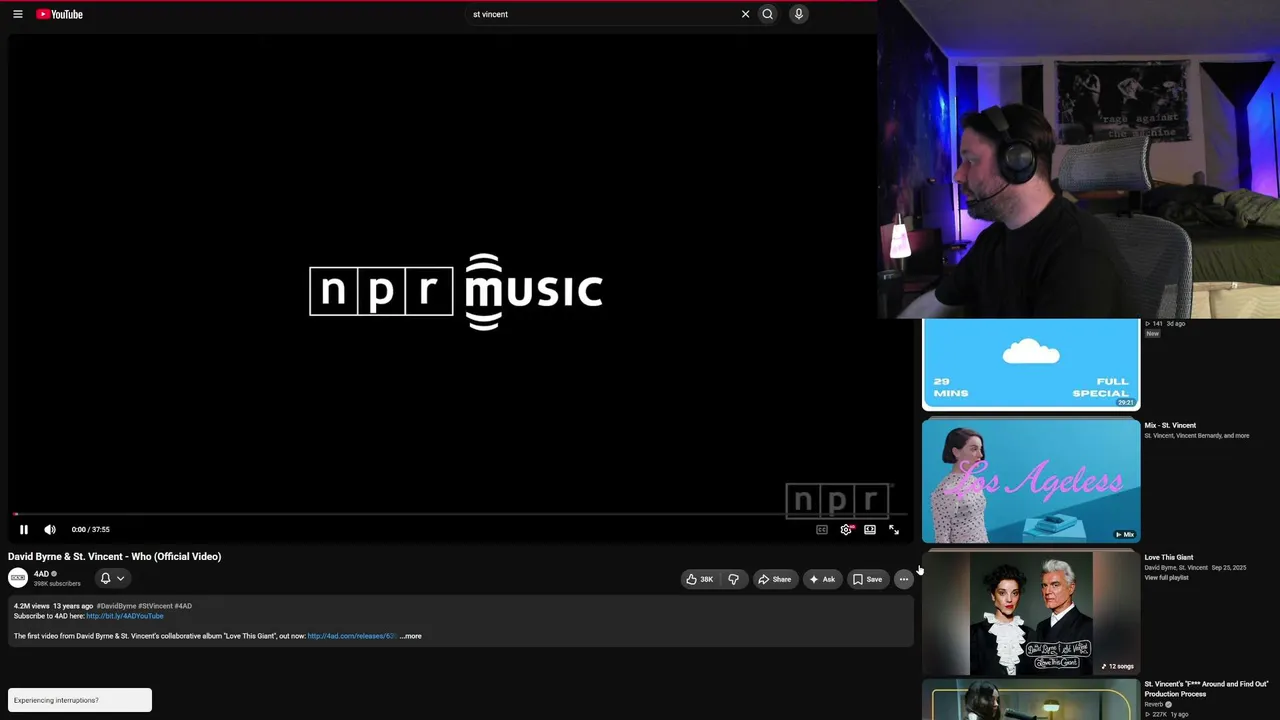Click the search magnifier button
The image size is (1280, 720).
point(768,14)
